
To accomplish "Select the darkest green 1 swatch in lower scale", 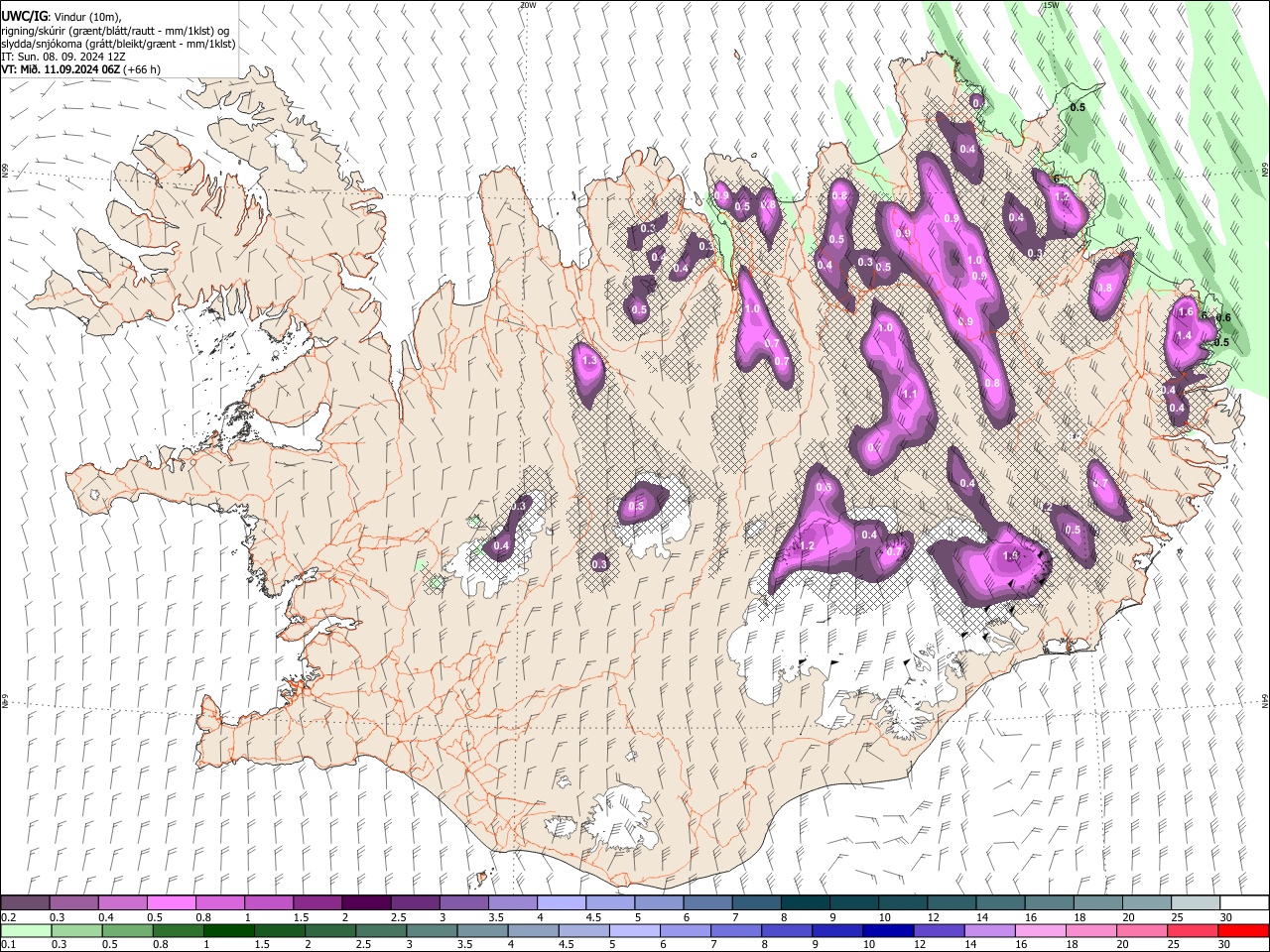I will [228, 930].
